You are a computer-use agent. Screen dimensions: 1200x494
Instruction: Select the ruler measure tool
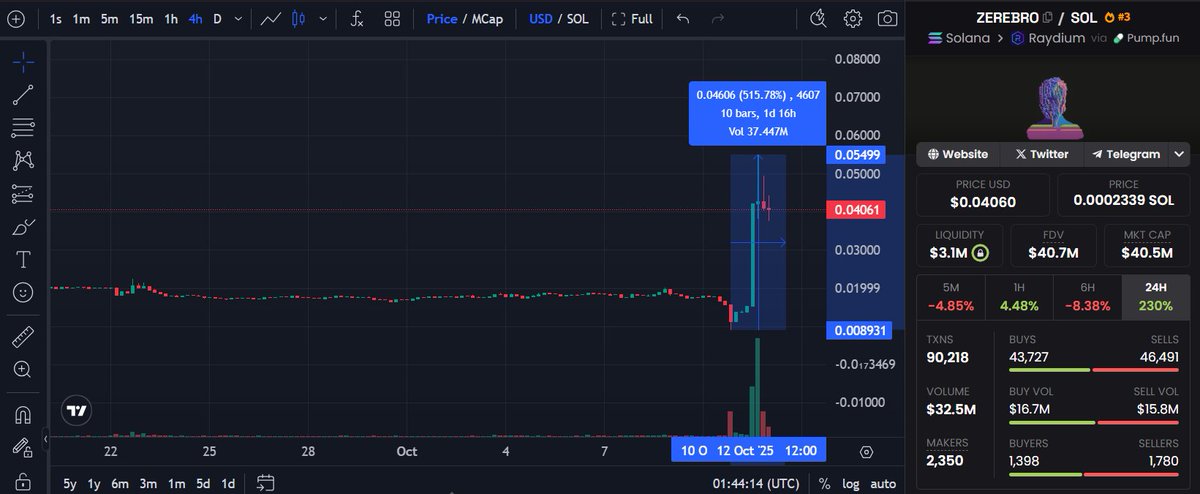(23, 337)
